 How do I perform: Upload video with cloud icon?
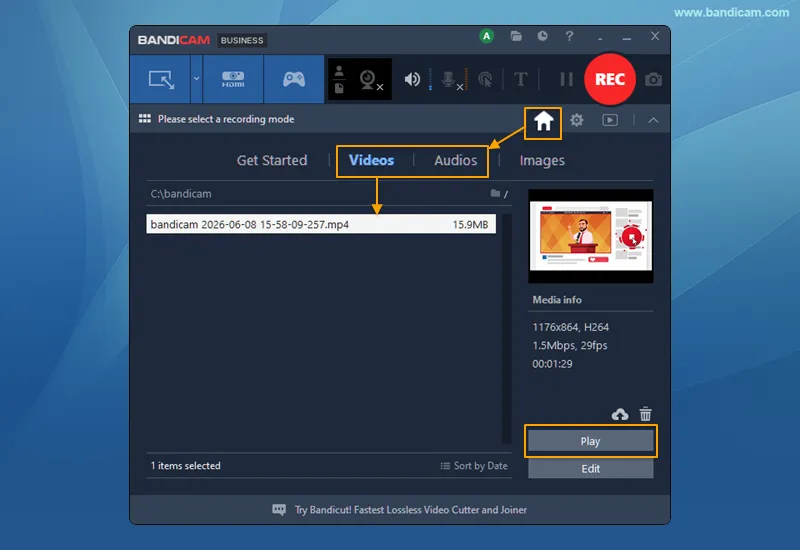(620, 414)
